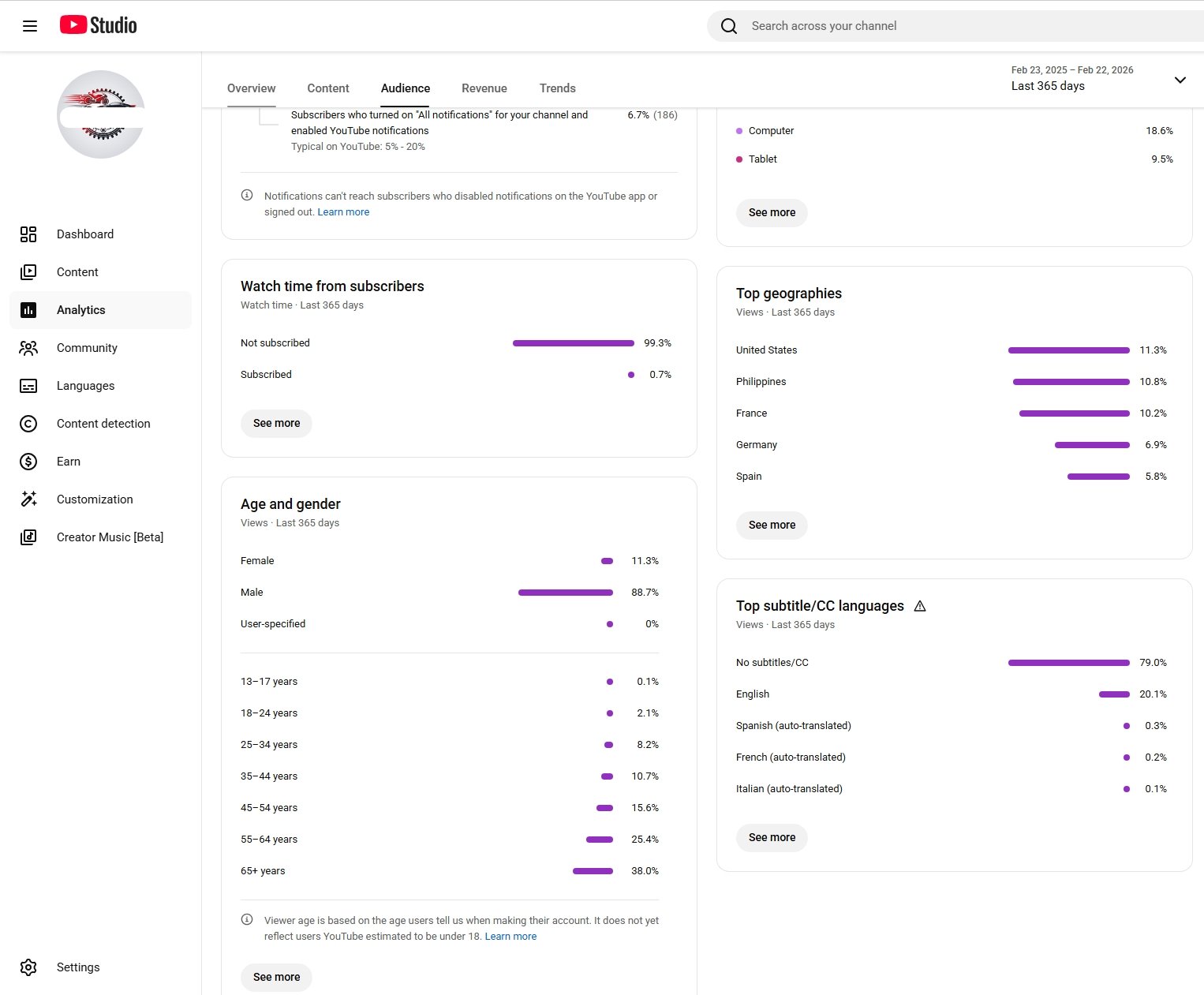
Task: Open the Earn monetization page
Action: click(x=68, y=462)
